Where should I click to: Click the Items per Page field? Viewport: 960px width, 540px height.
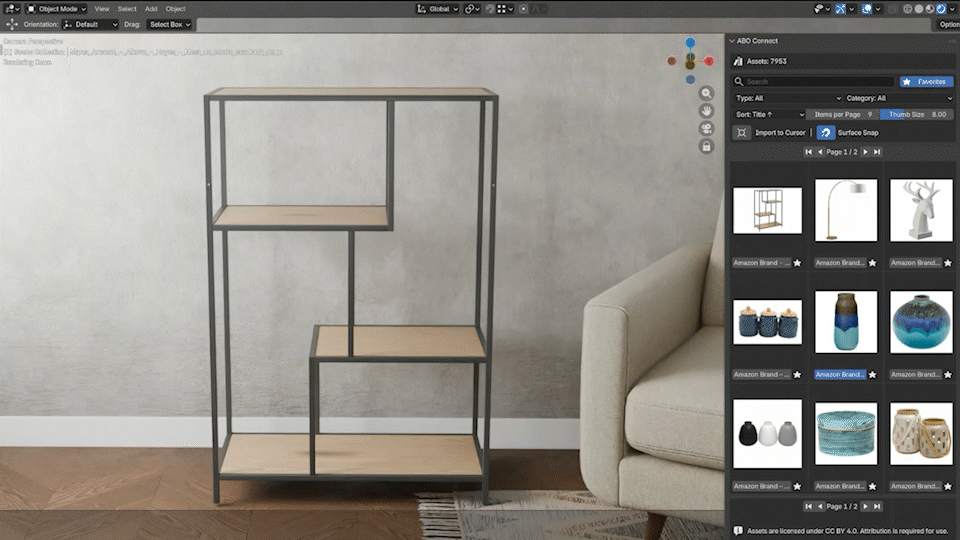[x=842, y=114]
